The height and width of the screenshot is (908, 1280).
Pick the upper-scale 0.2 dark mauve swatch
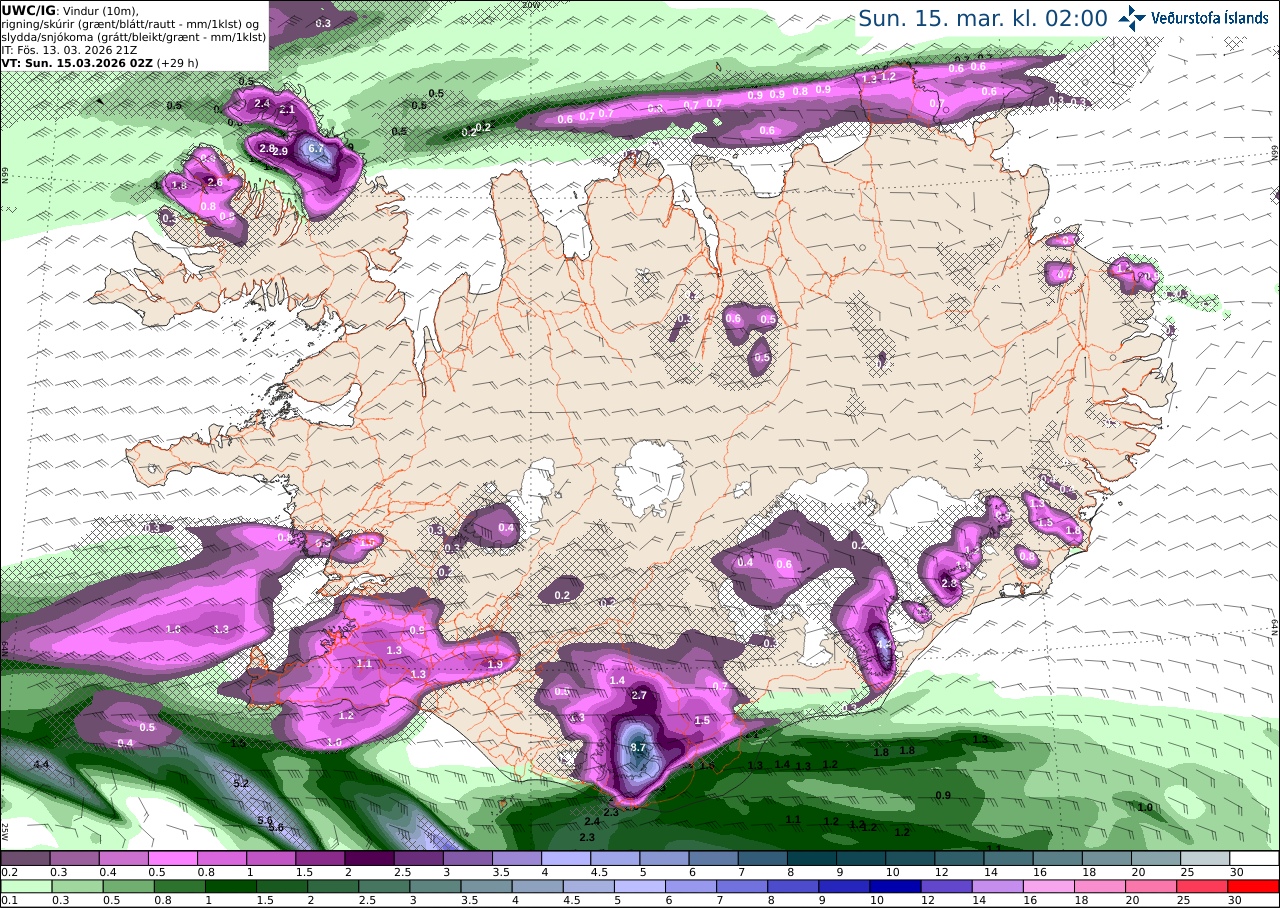coord(25,858)
